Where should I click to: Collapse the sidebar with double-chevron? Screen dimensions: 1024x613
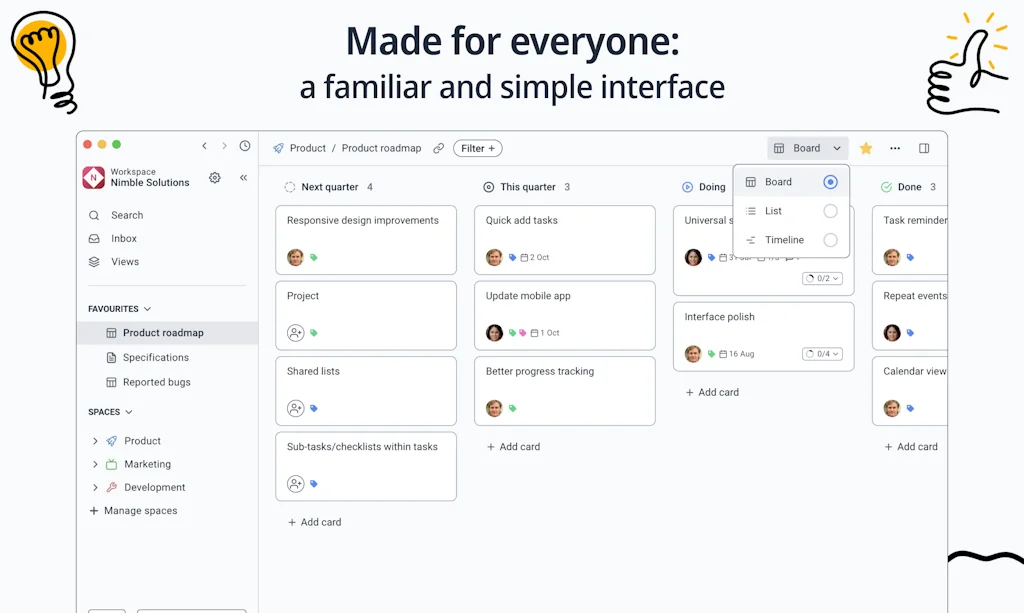(x=243, y=177)
